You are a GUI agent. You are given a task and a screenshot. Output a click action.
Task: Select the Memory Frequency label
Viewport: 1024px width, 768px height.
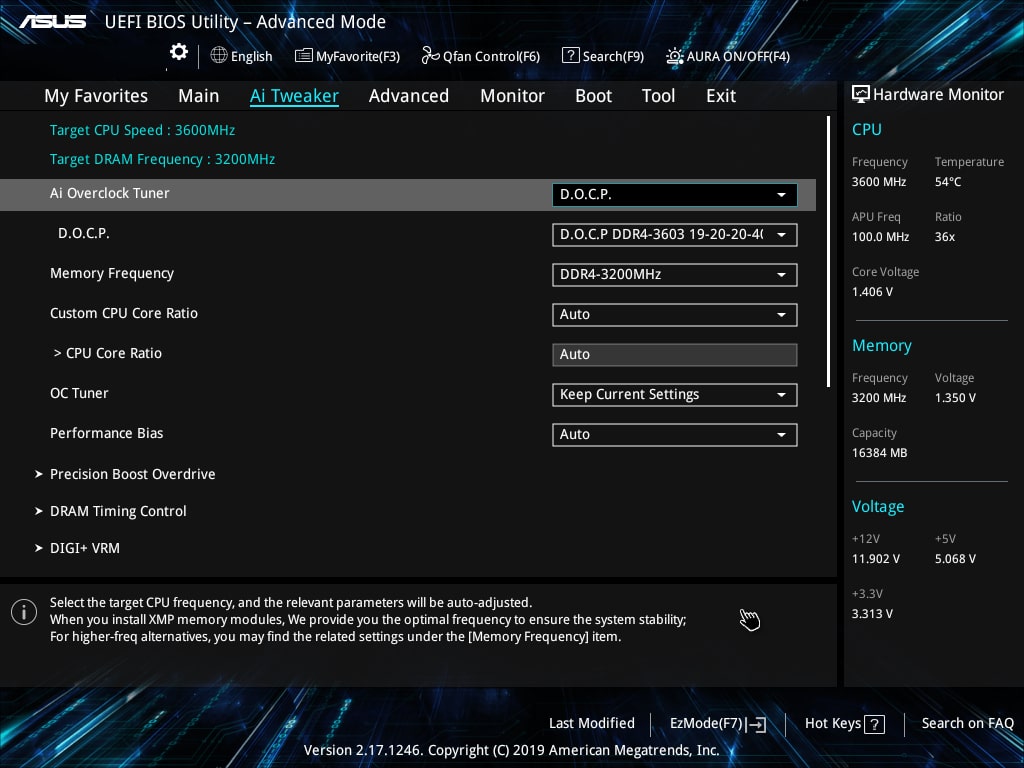pos(112,274)
